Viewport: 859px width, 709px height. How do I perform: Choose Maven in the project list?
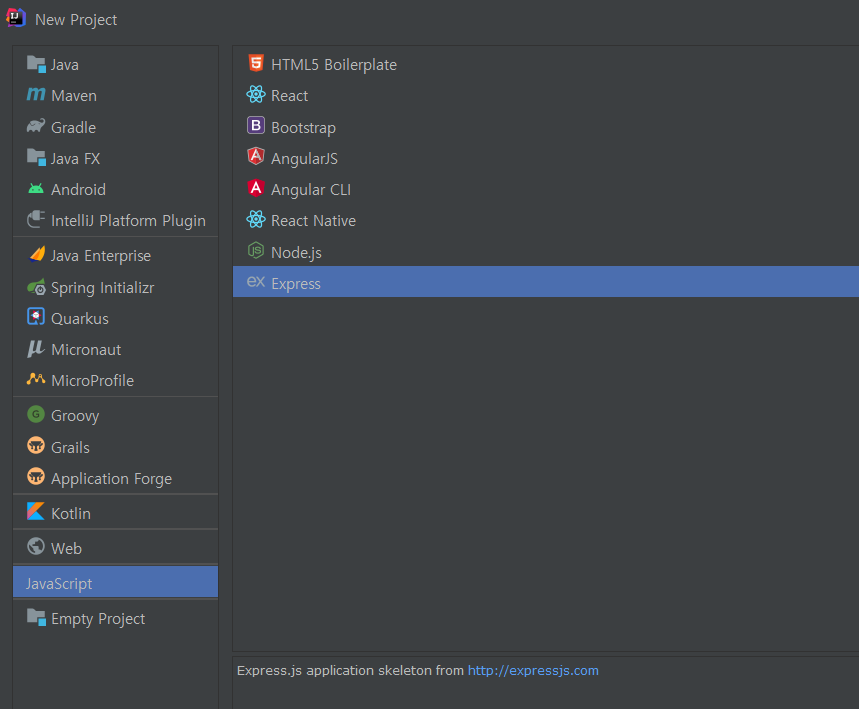point(74,96)
